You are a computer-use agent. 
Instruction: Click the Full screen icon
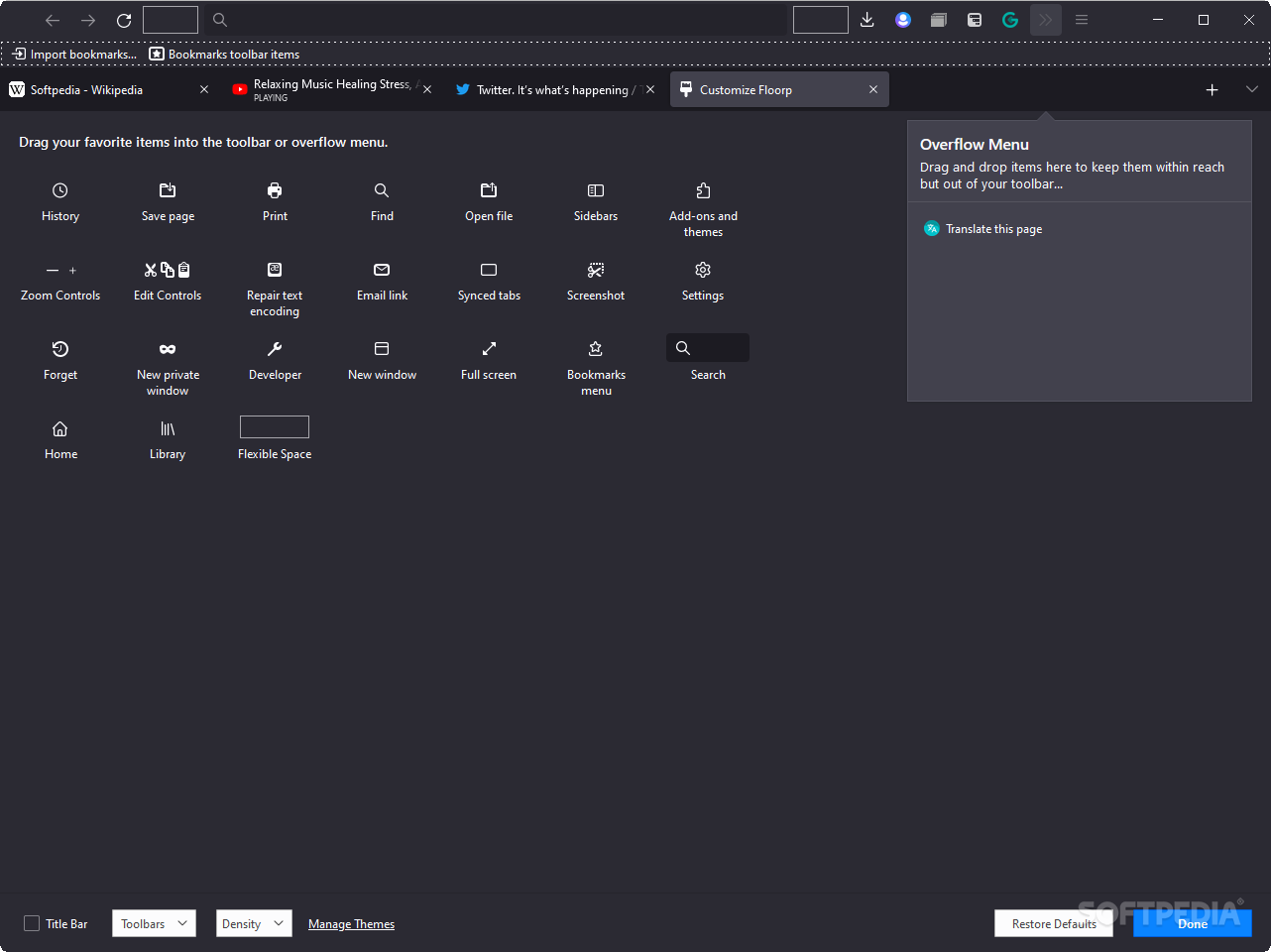pyautogui.click(x=489, y=349)
